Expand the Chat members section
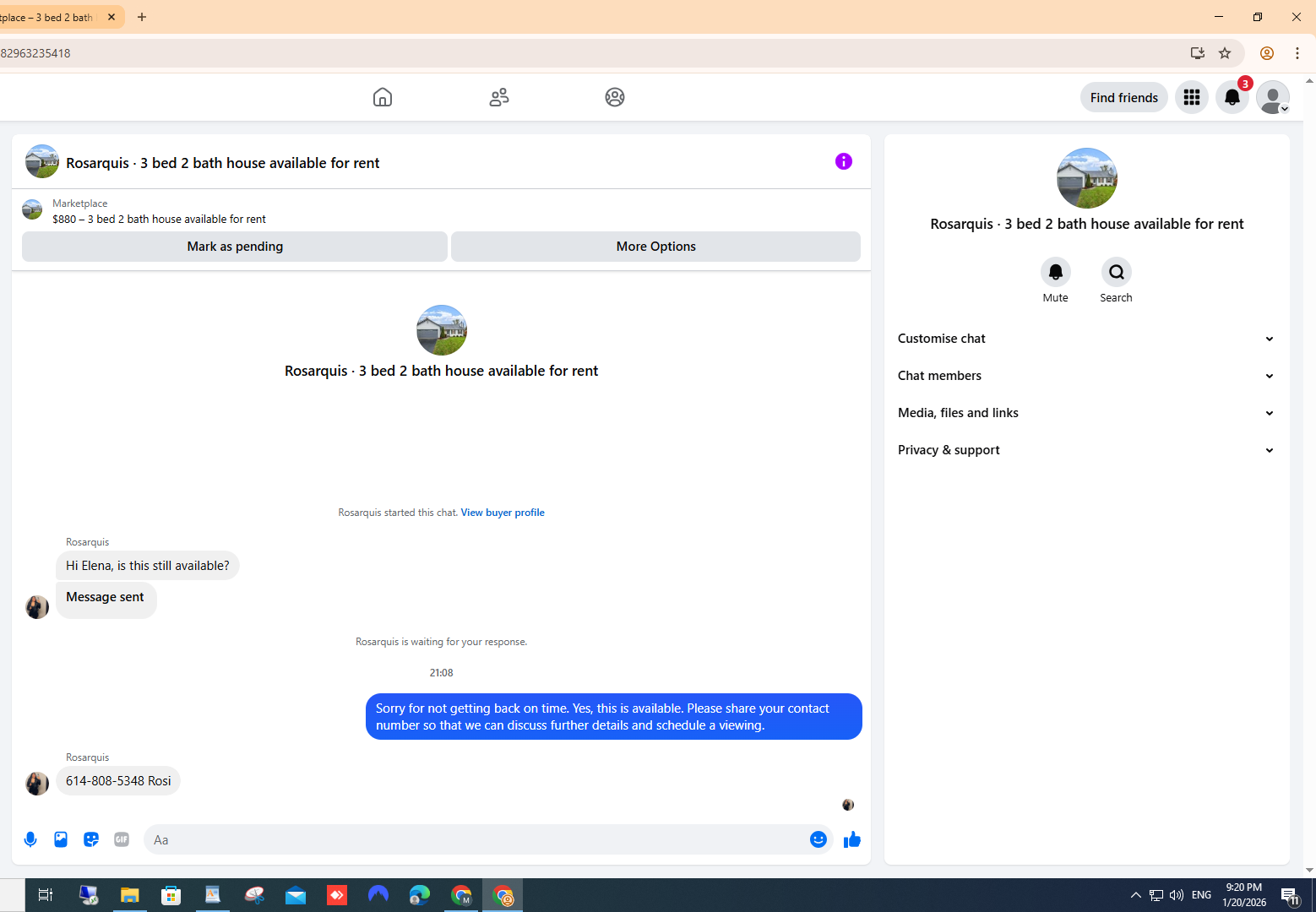Screen dimensions: 1316x912 [x=1087, y=376]
